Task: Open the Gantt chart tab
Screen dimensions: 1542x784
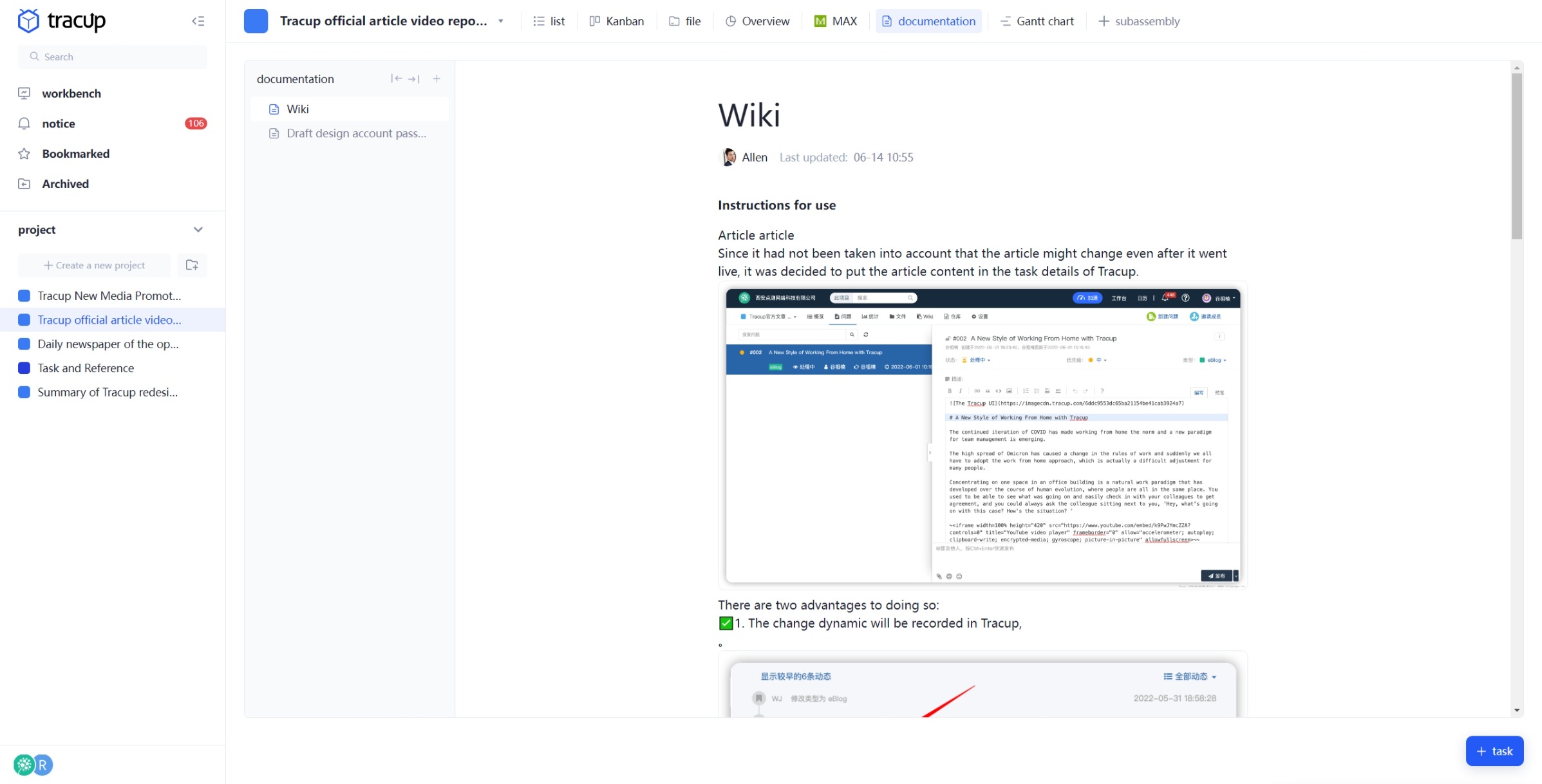Action: [x=1037, y=21]
